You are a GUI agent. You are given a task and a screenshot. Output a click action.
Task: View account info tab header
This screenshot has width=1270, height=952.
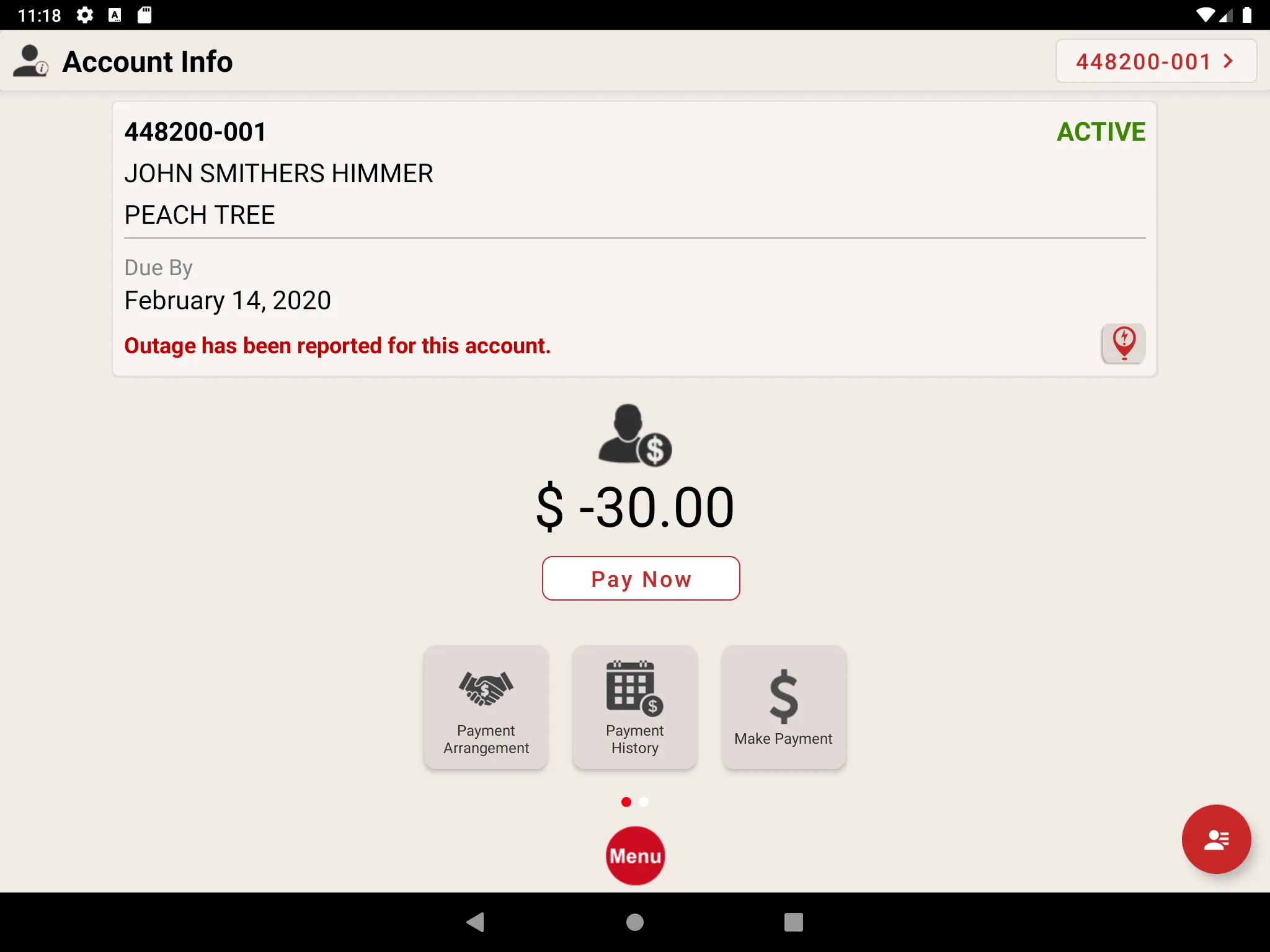pyautogui.click(x=149, y=61)
